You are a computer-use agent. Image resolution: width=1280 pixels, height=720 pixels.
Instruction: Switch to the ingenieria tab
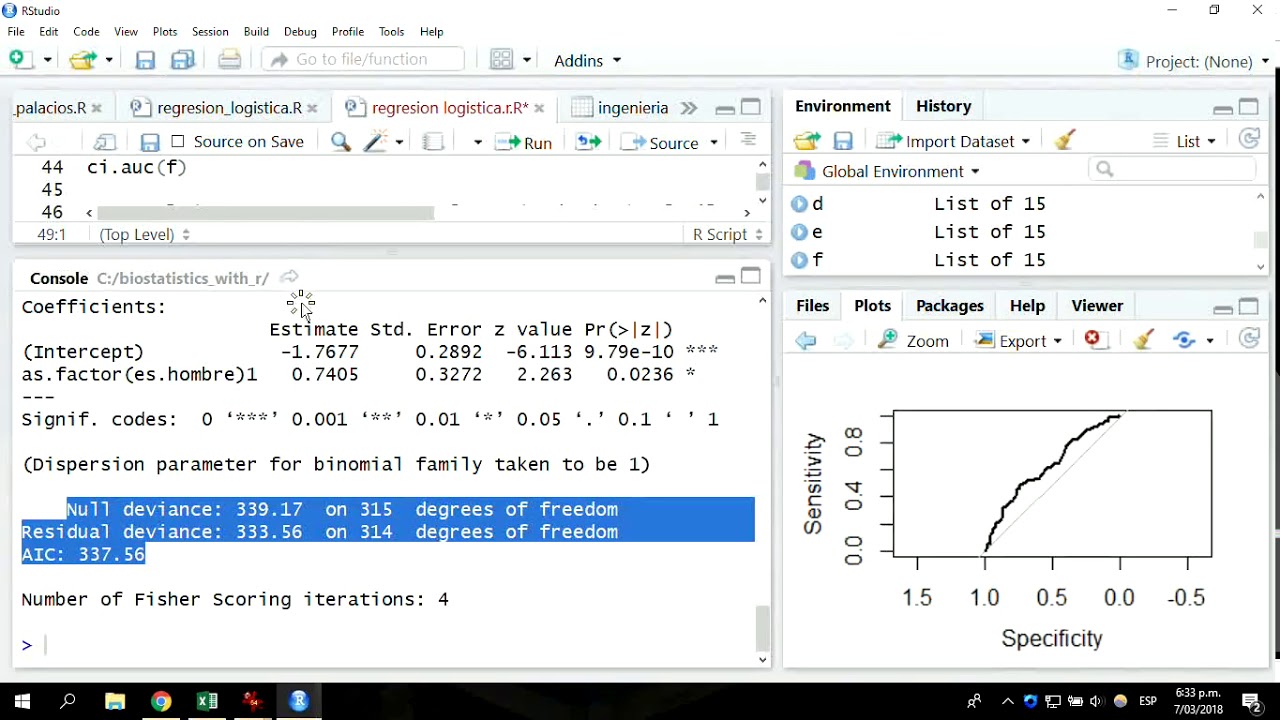[620, 108]
